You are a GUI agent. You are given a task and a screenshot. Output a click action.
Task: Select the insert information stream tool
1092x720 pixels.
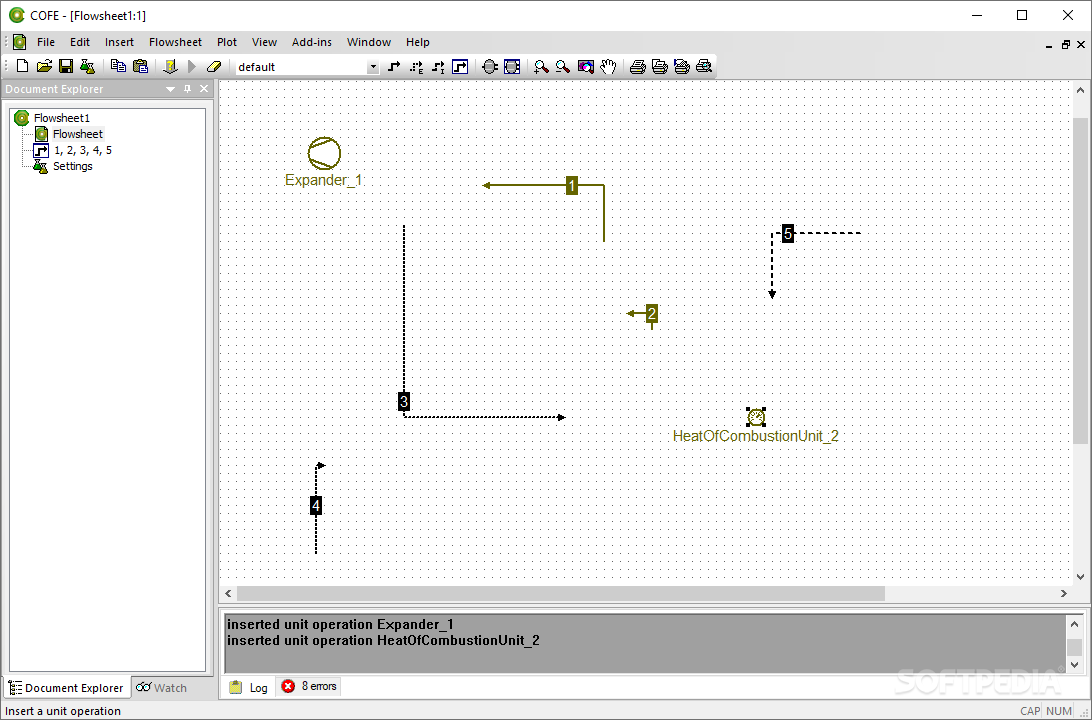[x=438, y=66]
